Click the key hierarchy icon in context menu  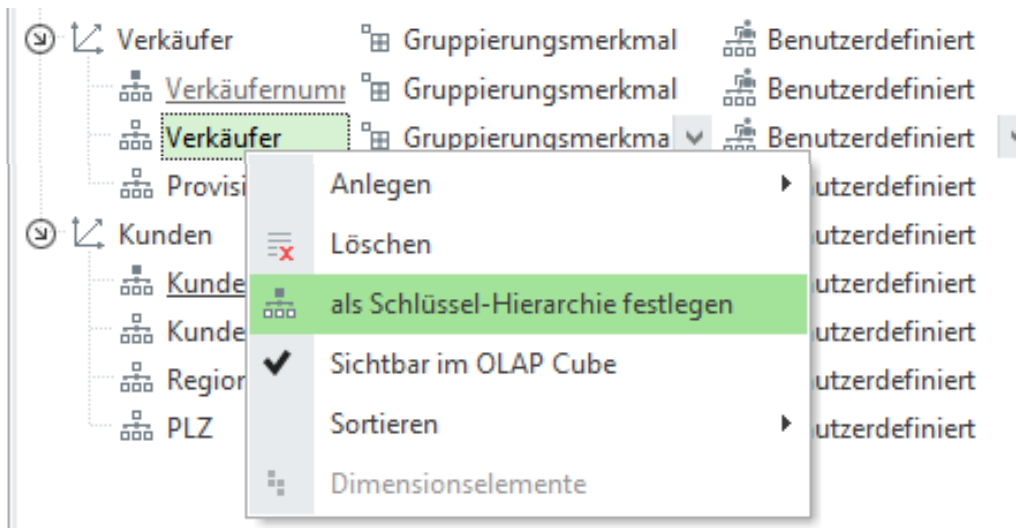(x=272, y=306)
